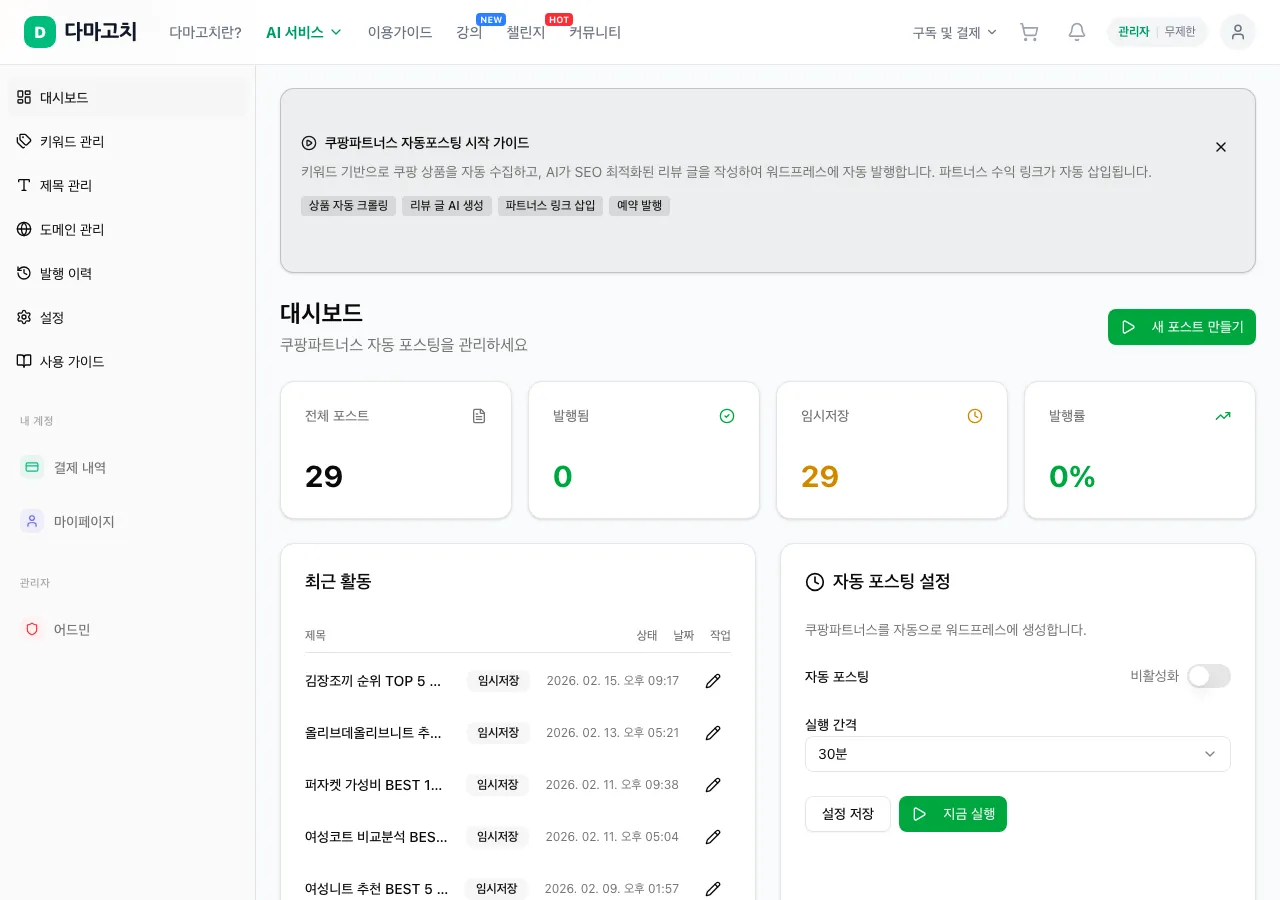Click the 마이페이지 person icon

coord(32,521)
